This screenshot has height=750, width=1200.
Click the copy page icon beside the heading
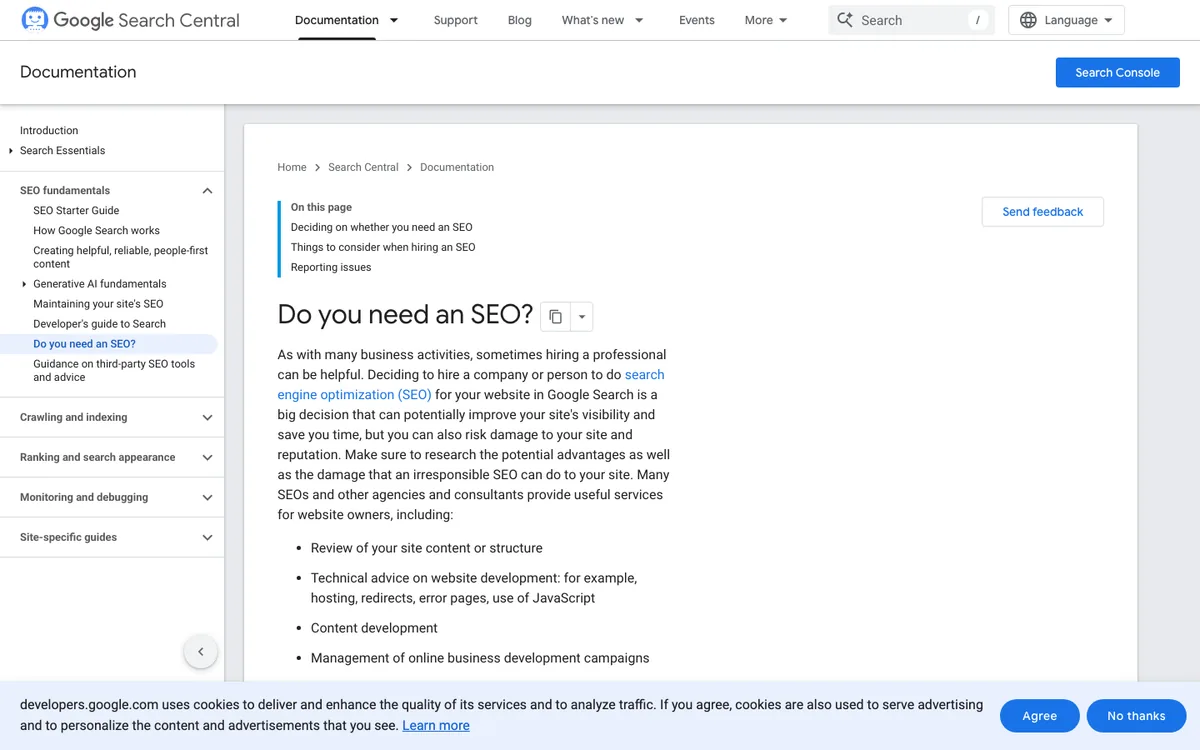555,317
